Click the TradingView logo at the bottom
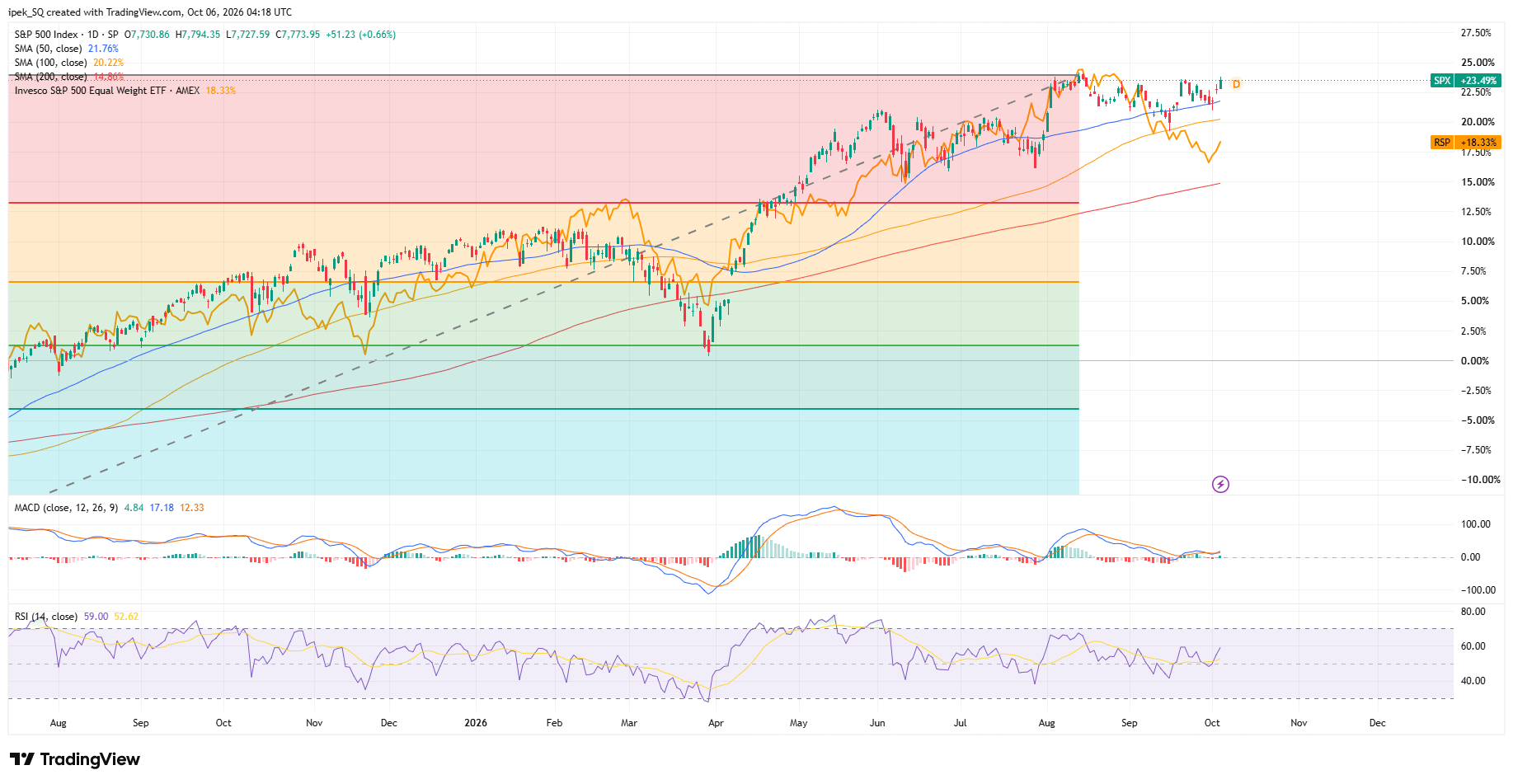Viewport: 1513px width, 784px height. [x=75, y=759]
